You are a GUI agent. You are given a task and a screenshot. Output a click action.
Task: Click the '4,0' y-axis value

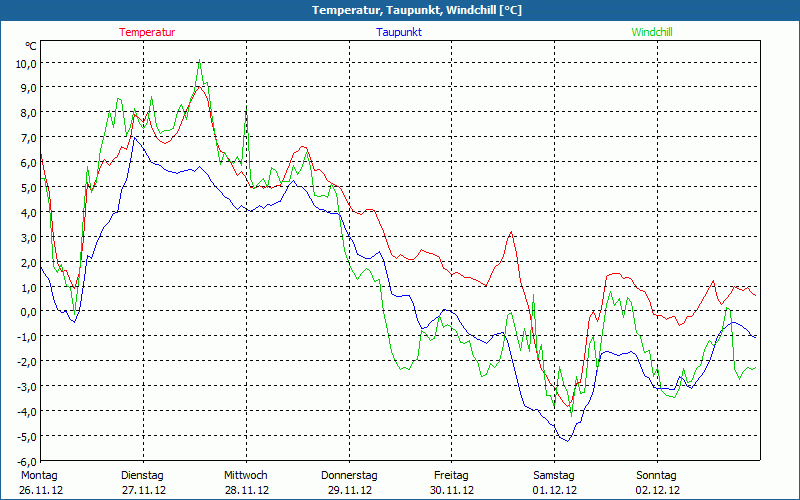tap(29, 213)
